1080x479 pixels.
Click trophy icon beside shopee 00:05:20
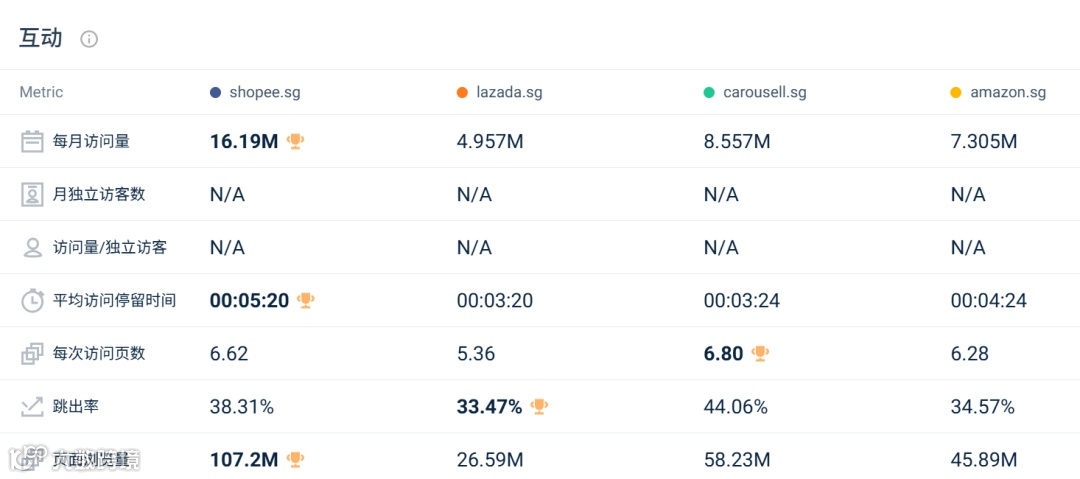pos(306,300)
